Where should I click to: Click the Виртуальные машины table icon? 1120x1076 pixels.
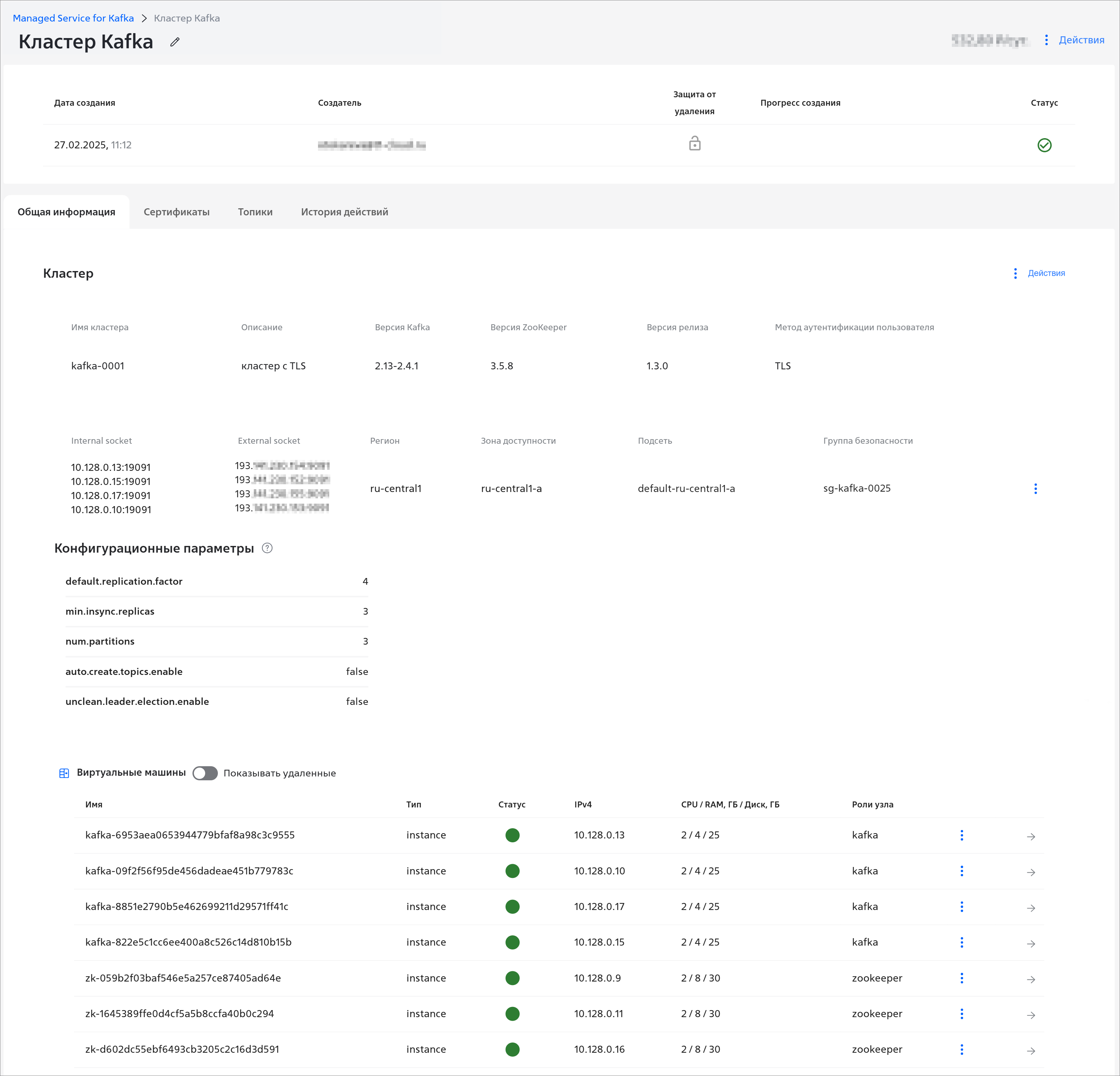(x=64, y=773)
